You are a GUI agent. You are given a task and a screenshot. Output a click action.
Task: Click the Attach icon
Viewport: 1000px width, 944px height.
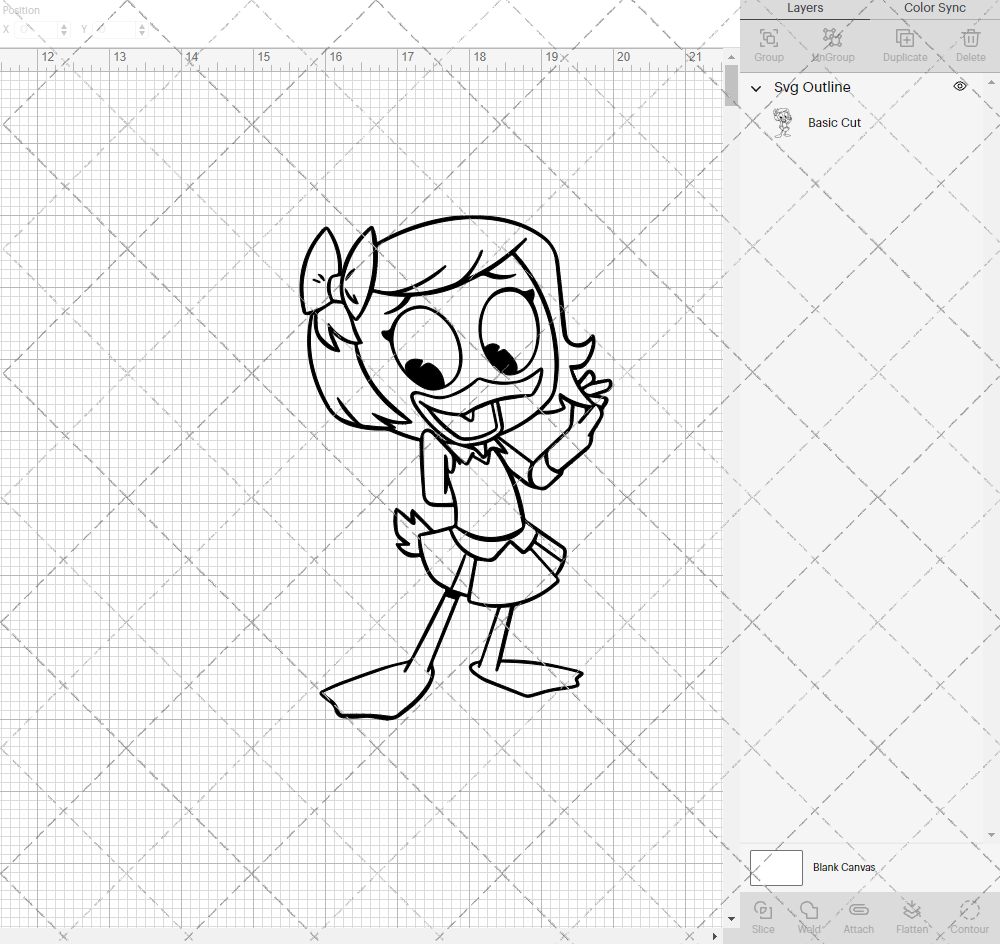(x=858, y=910)
